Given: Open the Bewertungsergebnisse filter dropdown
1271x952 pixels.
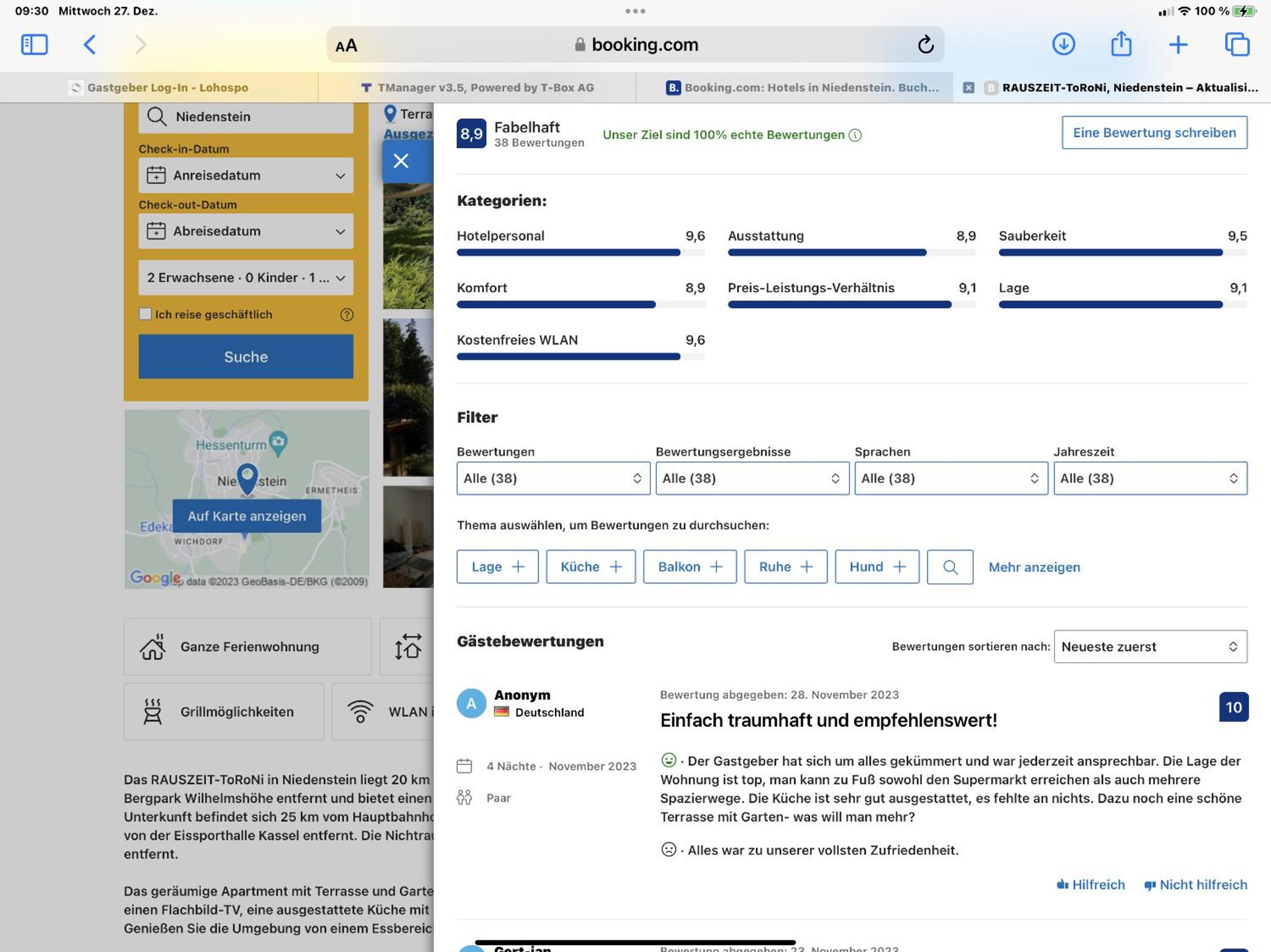Looking at the screenshot, I should [752, 478].
